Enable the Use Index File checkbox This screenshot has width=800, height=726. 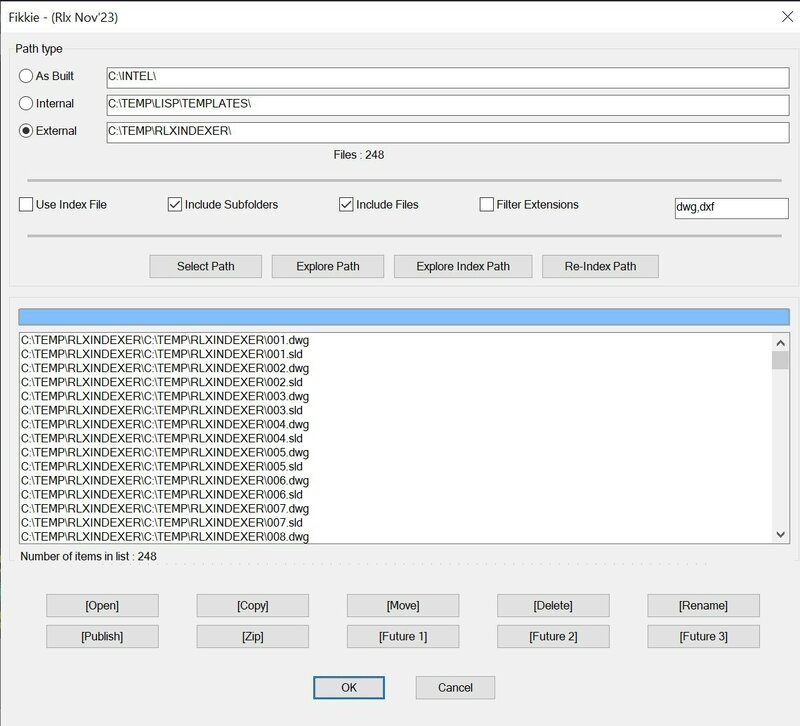pos(26,205)
